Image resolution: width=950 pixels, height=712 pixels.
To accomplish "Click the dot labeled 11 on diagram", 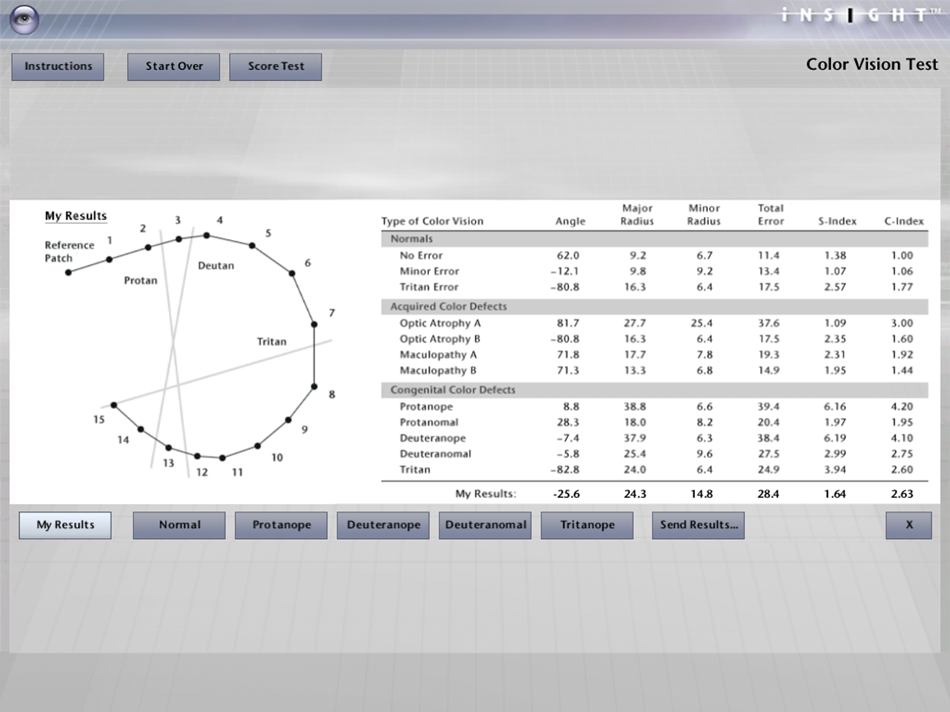I will (222, 458).
